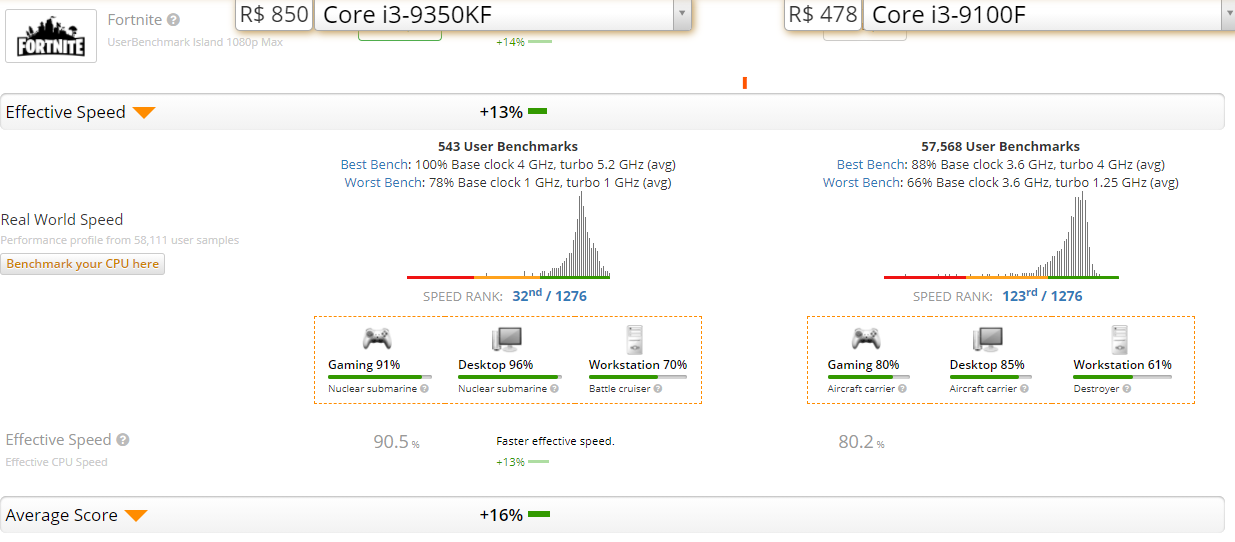The height and width of the screenshot is (542, 1235).
Task: Click the Faster effective speed. text
Action: [x=555, y=441]
